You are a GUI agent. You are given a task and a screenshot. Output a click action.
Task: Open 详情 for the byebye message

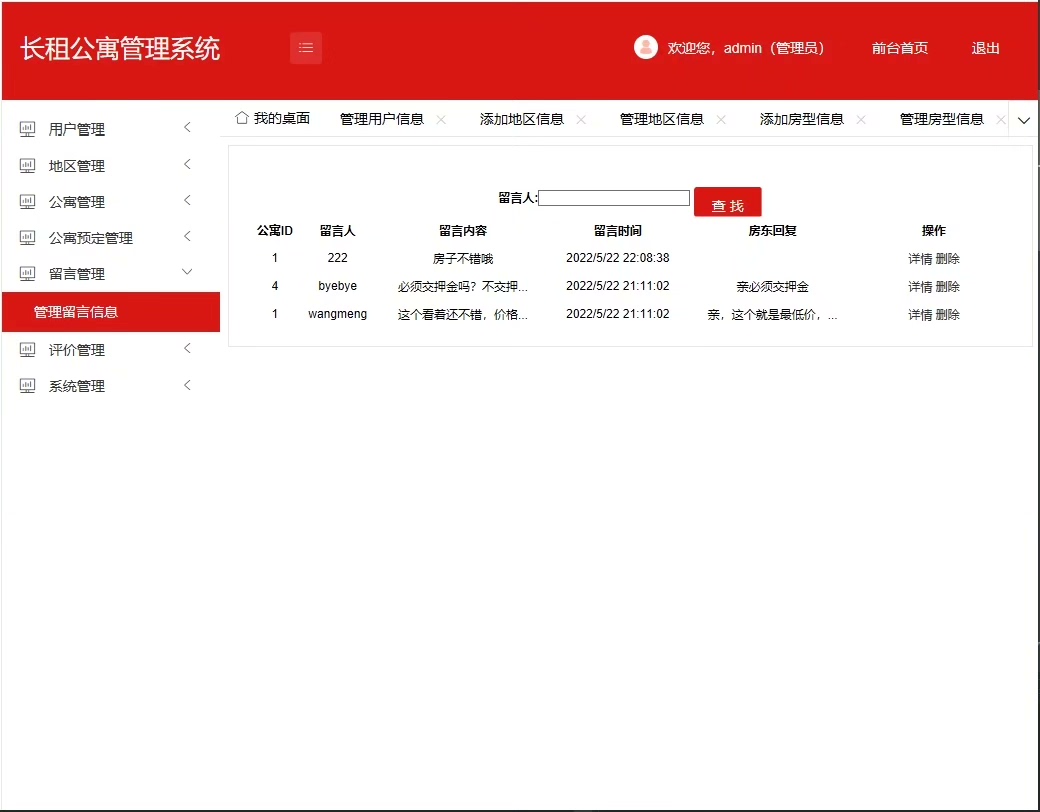click(920, 287)
